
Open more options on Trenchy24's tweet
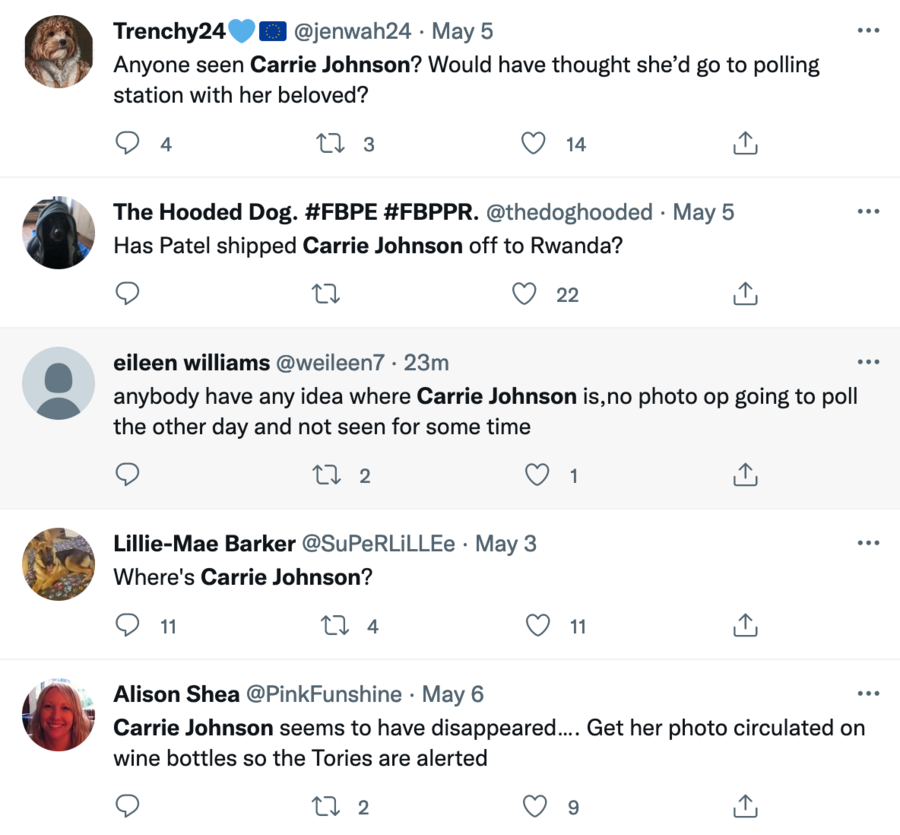[x=868, y=31]
